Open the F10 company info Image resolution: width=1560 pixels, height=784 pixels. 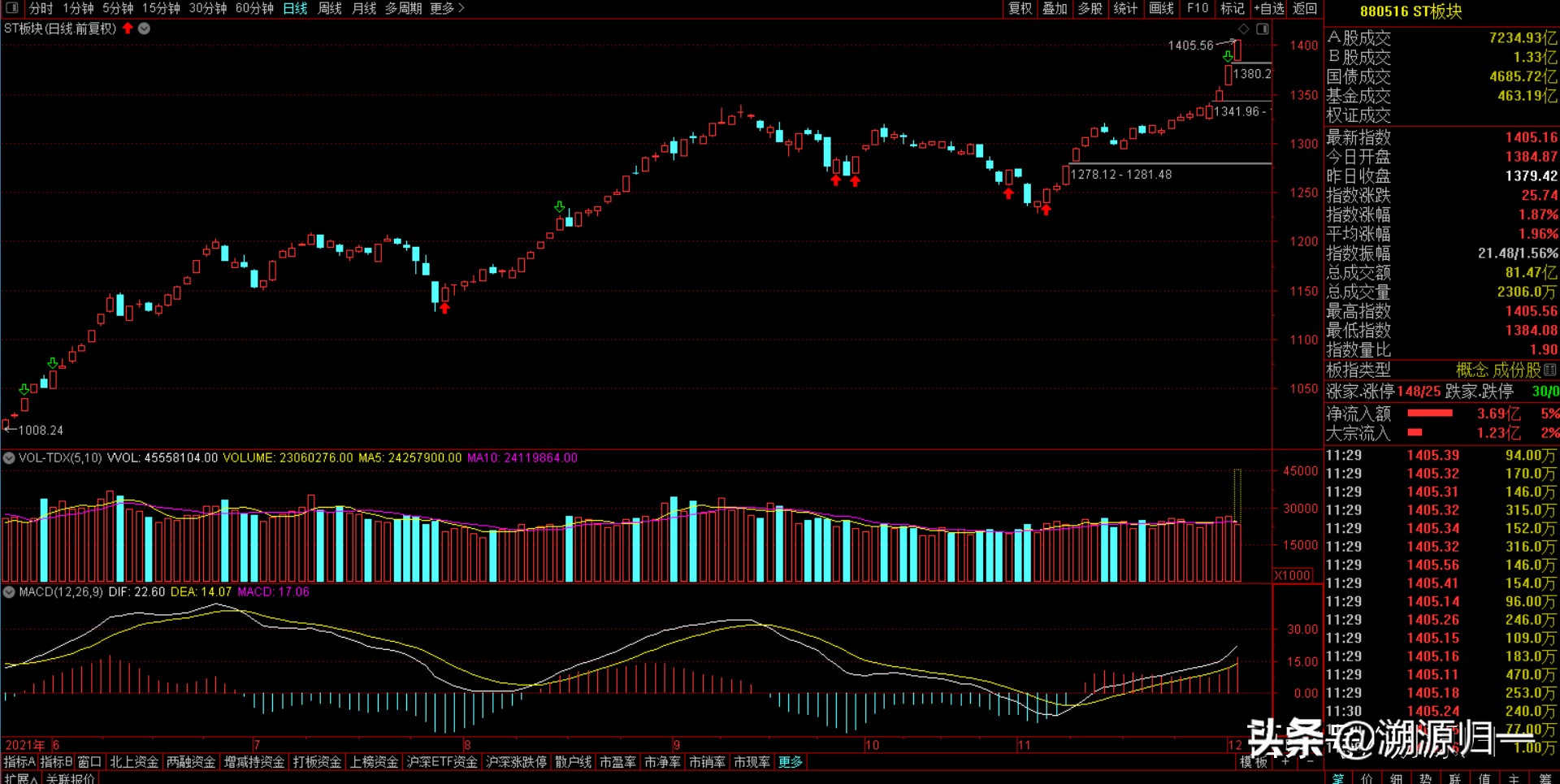click(1197, 8)
